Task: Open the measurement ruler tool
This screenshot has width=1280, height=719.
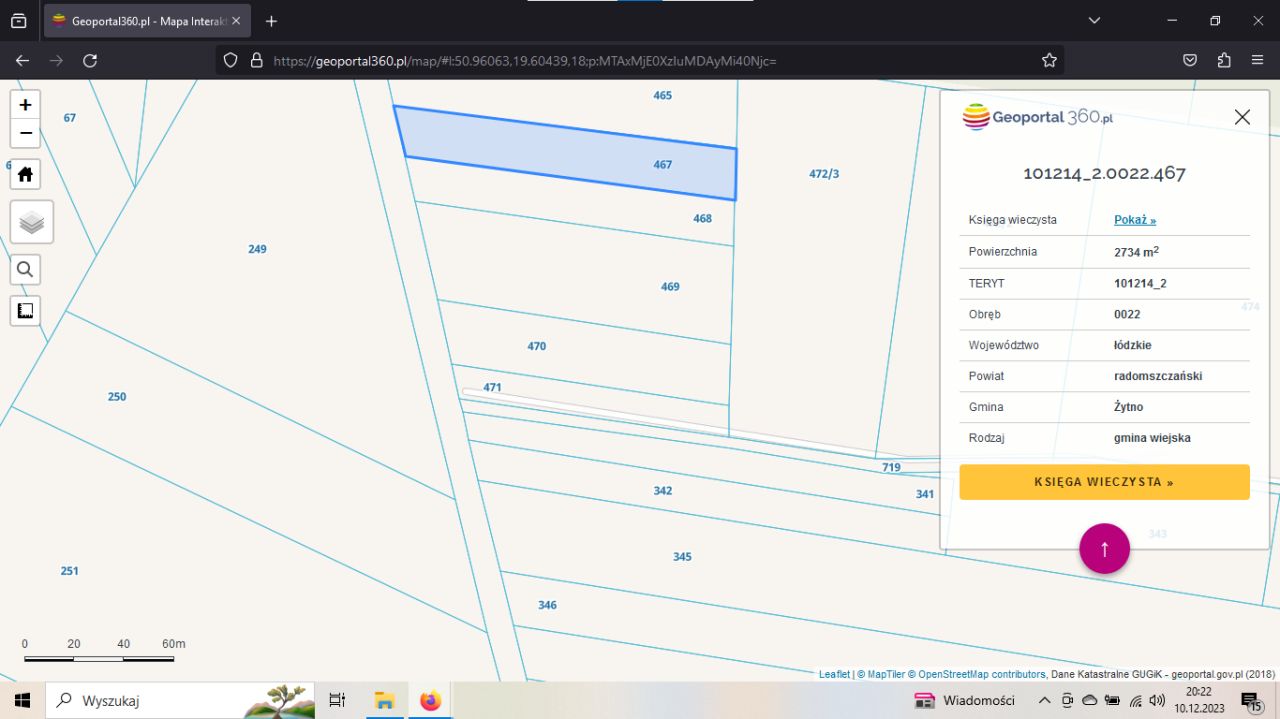Action: tap(25, 310)
